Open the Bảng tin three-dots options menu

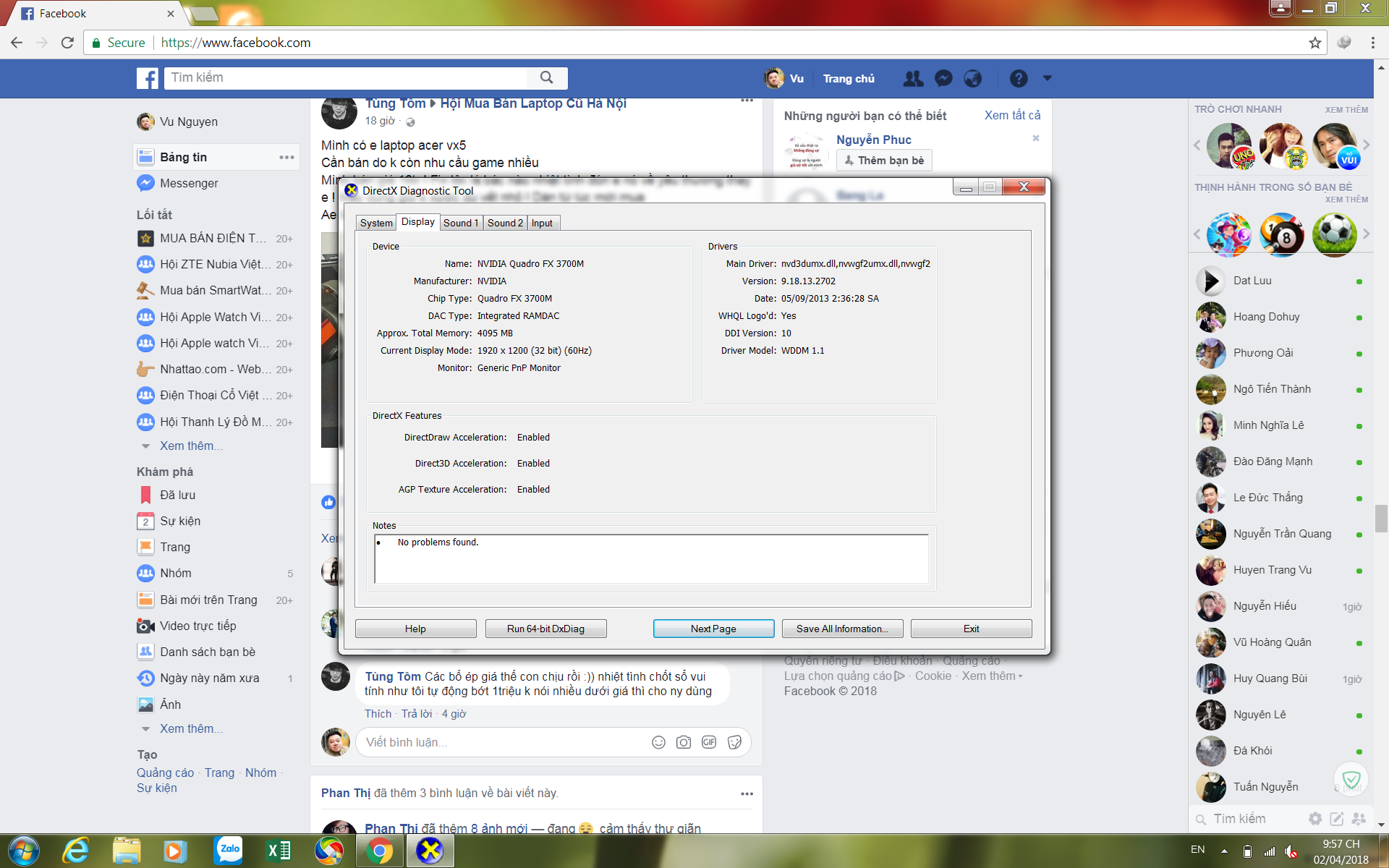pyautogui.click(x=286, y=157)
